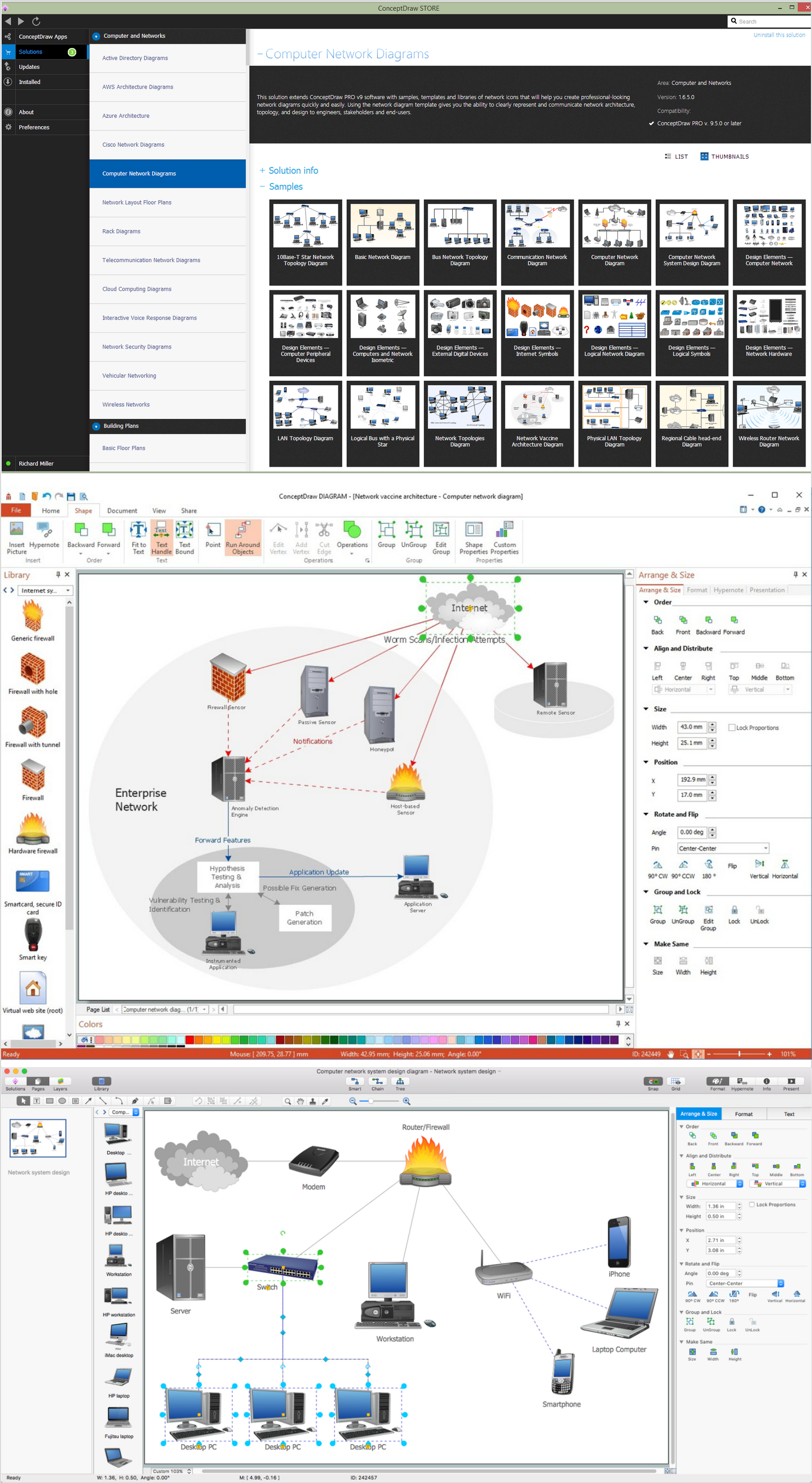Screen dimensions: 812x1483
Task: Toggle the Text Handle tool
Action: (x=162, y=537)
